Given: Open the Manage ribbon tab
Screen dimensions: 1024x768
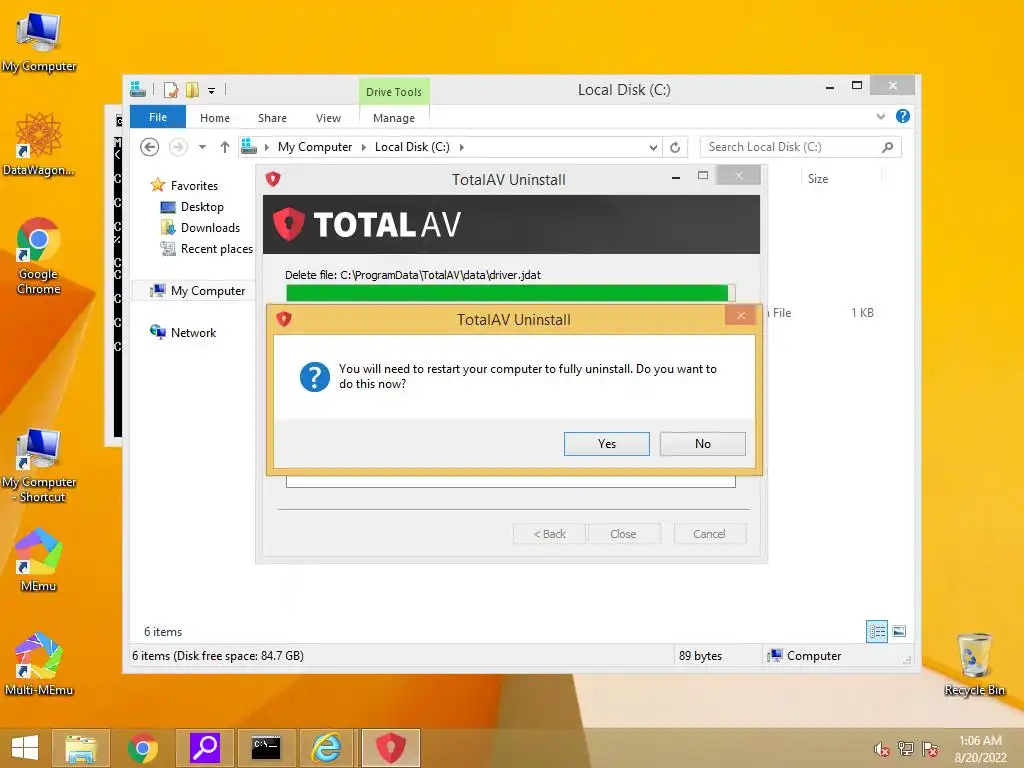Looking at the screenshot, I should pyautogui.click(x=394, y=118).
